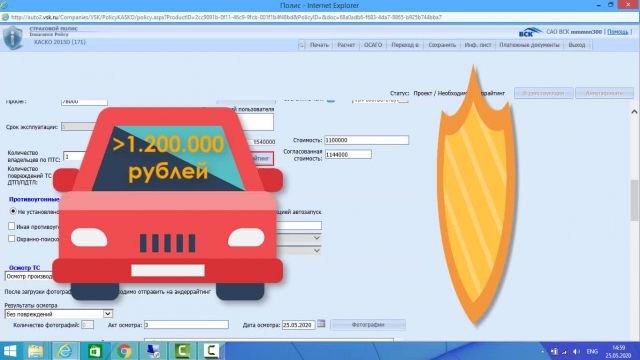Image resolution: width=640 pixels, height=360 pixels.
Task: Click the Акт осмотра input field
Action: (x=186, y=325)
